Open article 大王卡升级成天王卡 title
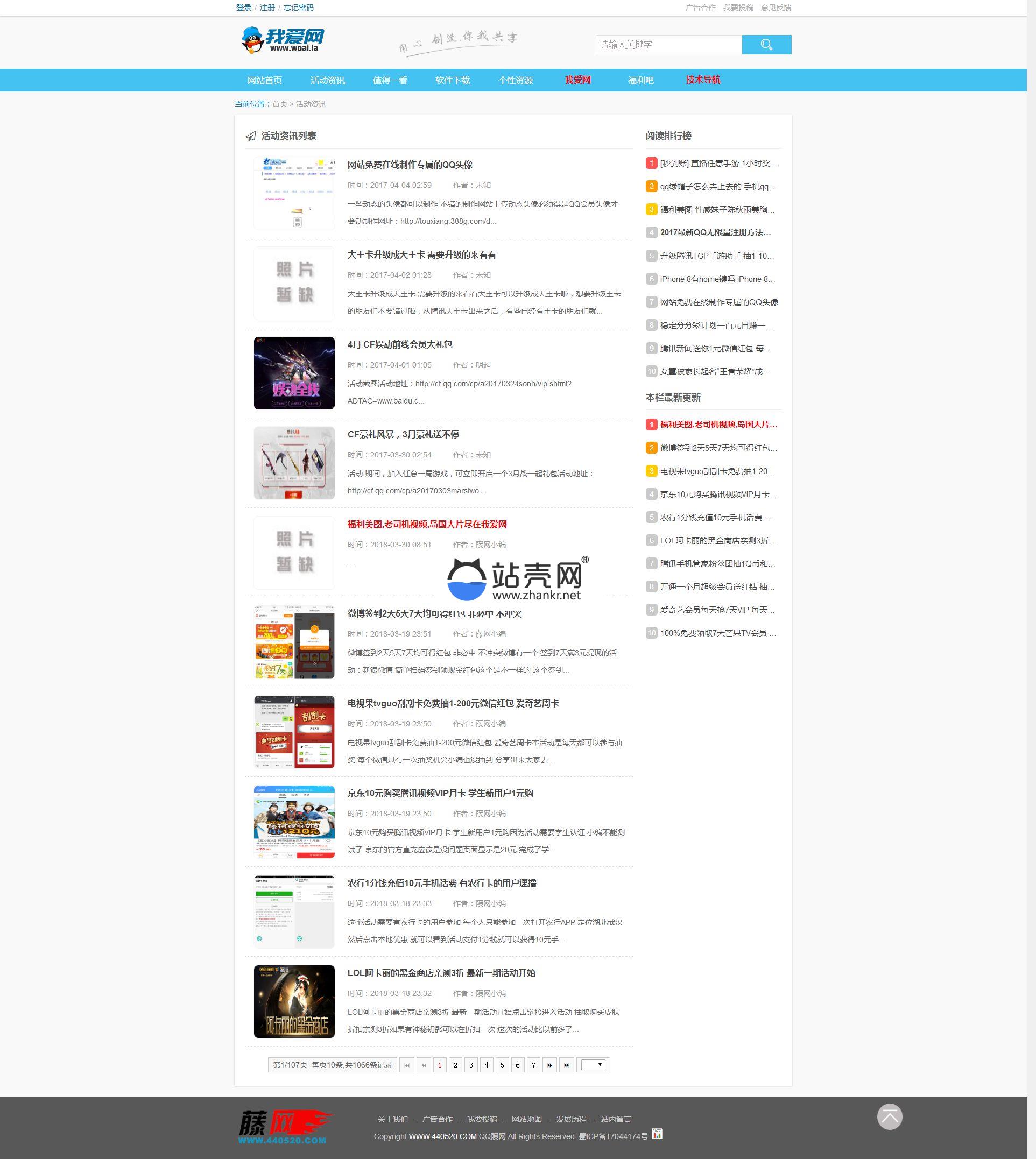This screenshot has width=1036, height=1159. (421, 255)
